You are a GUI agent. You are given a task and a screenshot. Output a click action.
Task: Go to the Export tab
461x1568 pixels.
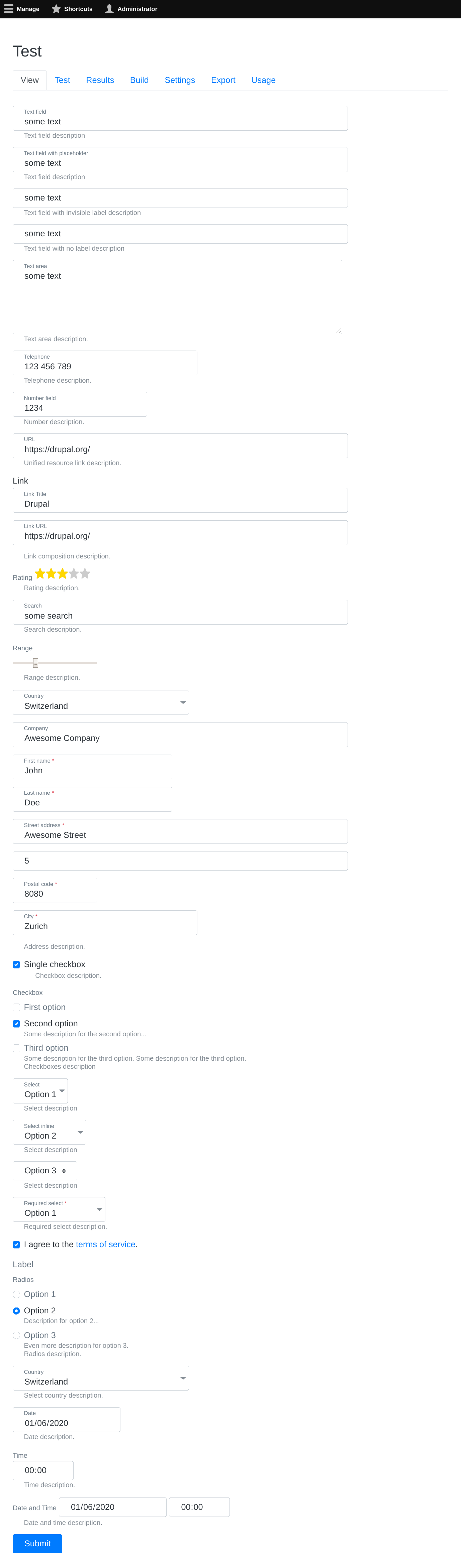(x=223, y=80)
